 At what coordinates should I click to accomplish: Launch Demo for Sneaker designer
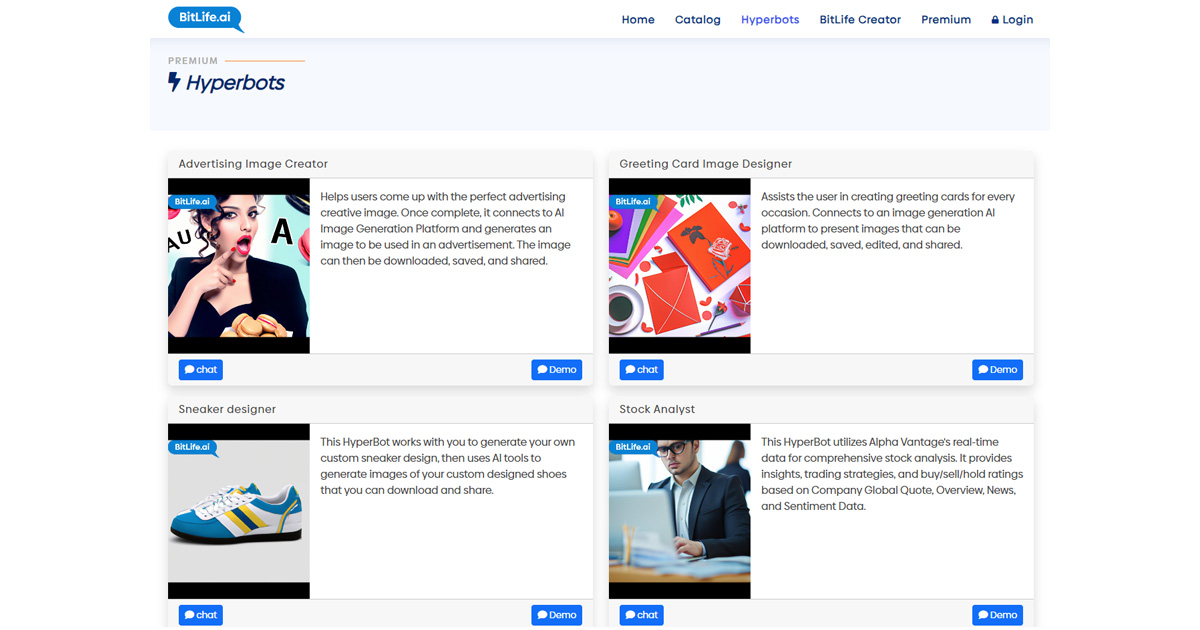point(556,615)
